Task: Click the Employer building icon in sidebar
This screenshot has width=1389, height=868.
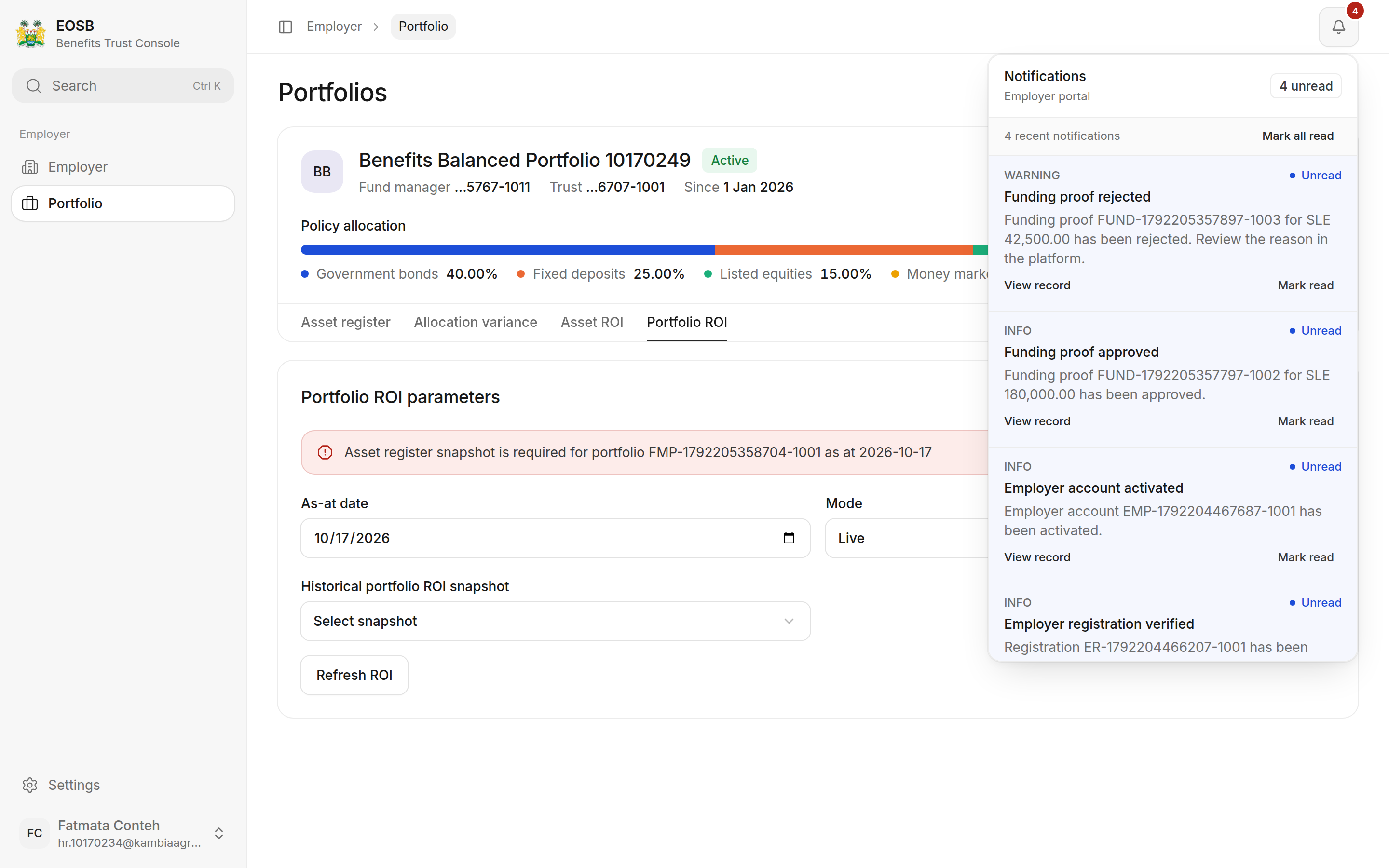Action: point(30,167)
